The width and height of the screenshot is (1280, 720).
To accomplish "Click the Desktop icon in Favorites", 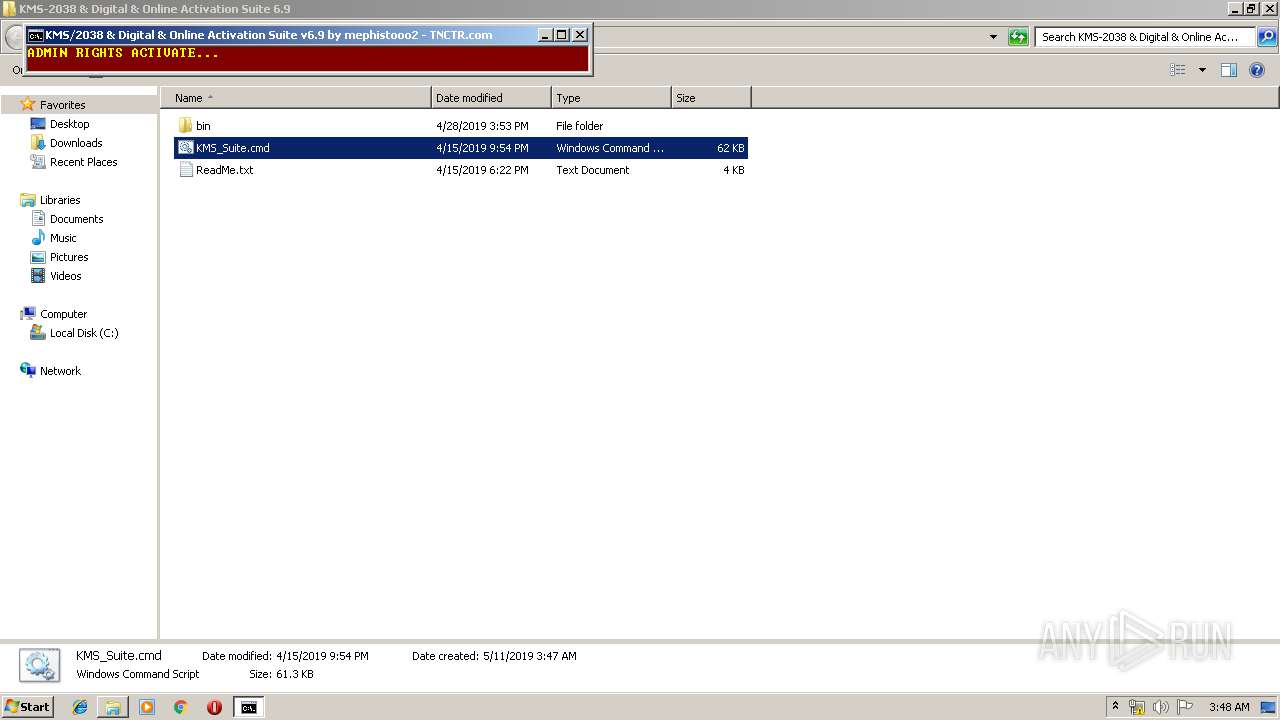I will click(x=38, y=124).
